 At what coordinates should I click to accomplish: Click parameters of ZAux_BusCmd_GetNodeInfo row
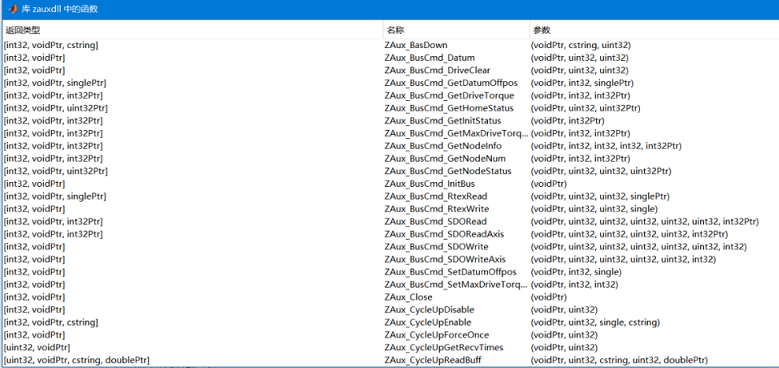(606, 146)
